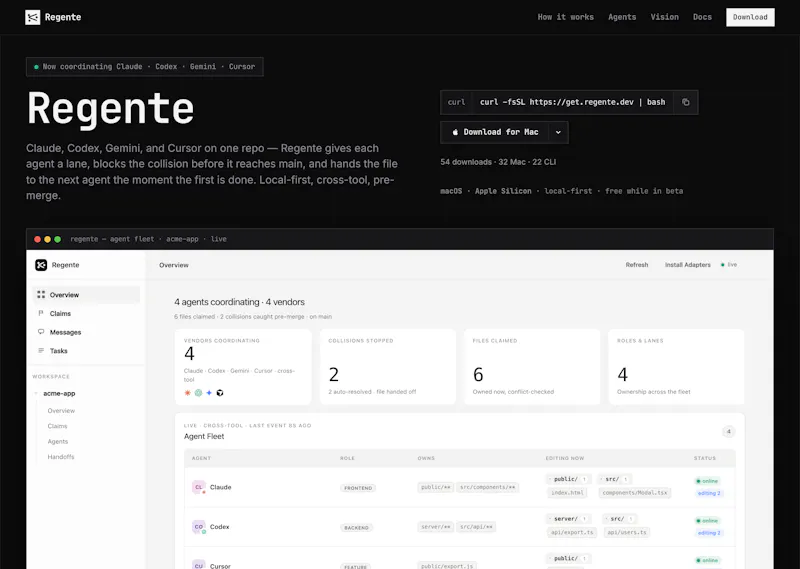Expand the download options chevron

coord(558,132)
